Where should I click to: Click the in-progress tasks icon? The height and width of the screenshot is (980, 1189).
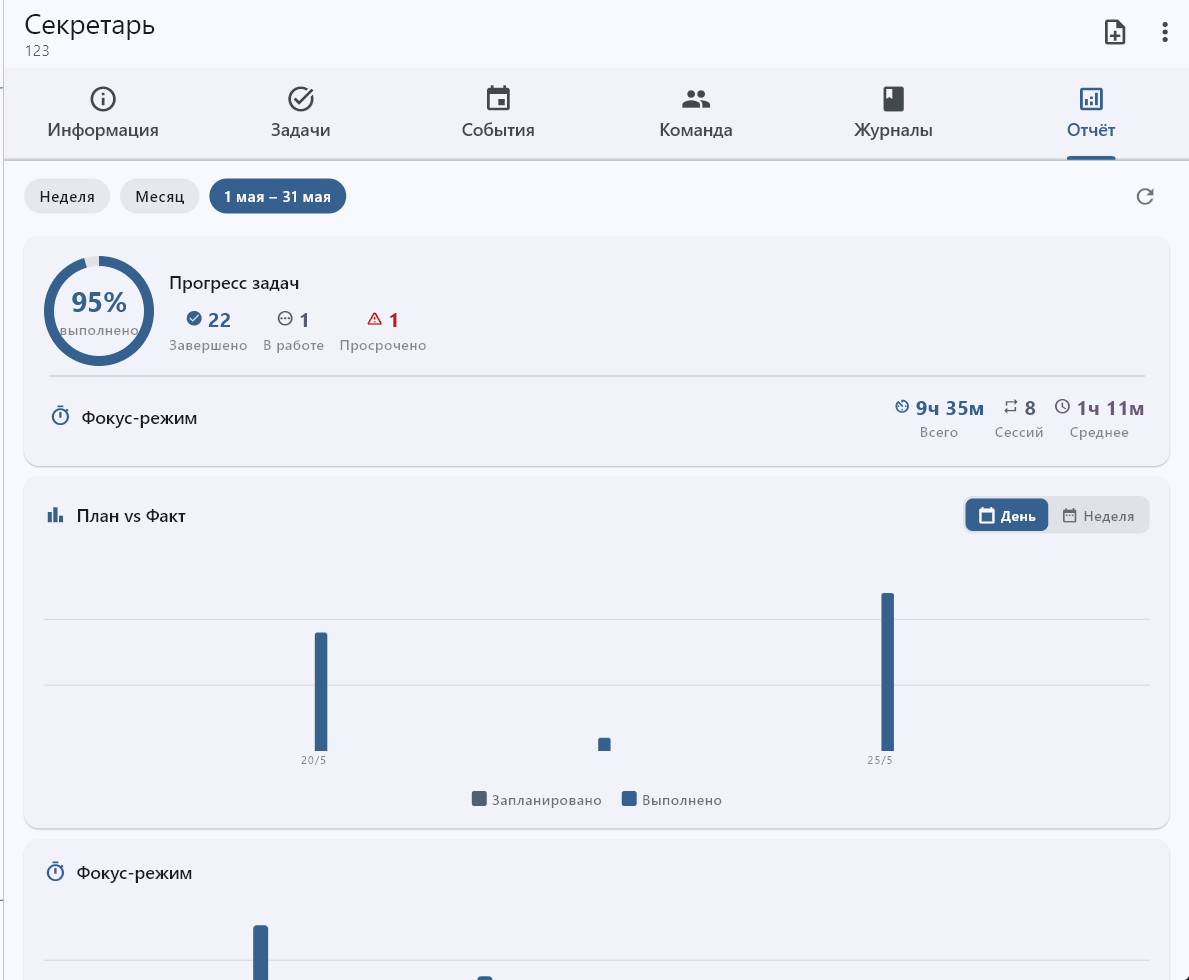[x=285, y=319]
